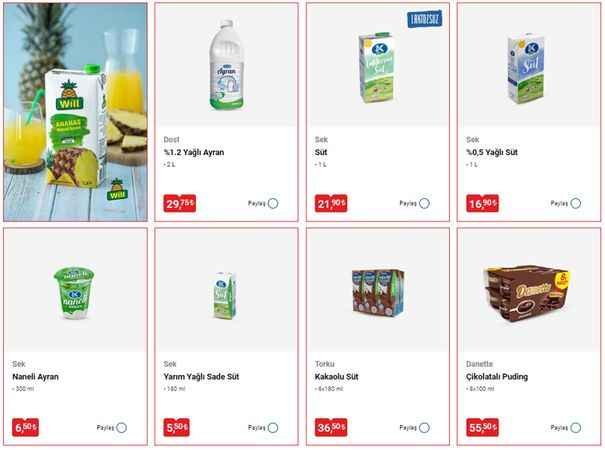The height and width of the screenshot is (450, 605).
Task: Open the Sek %0,5 Yağlı Süt carton image
Action: point(526,68)
